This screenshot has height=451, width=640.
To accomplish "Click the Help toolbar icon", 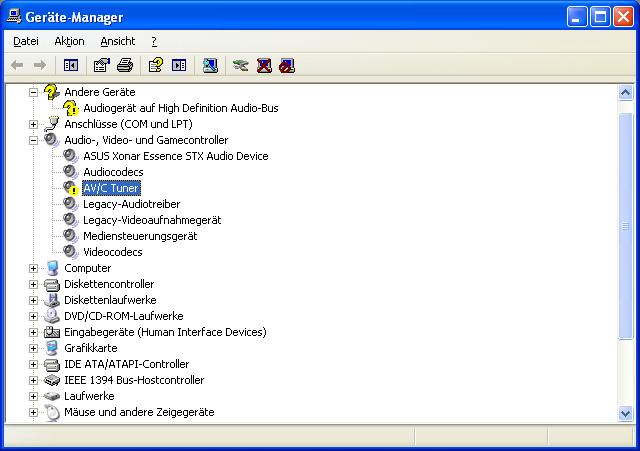I will (x=155, y=65).
